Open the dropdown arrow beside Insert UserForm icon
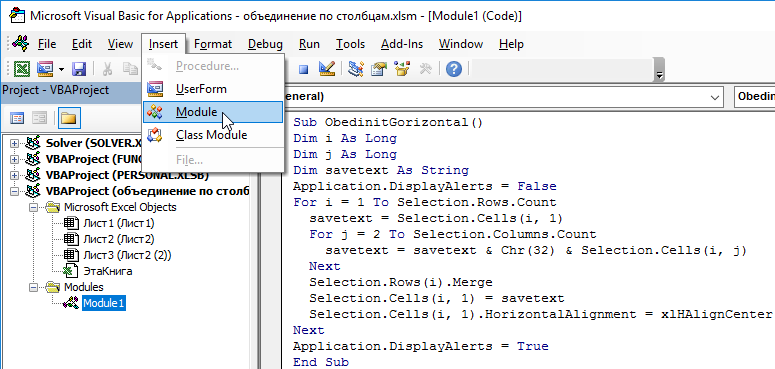The height and width of the screenshot is (369, 775). tap(61, 69)
